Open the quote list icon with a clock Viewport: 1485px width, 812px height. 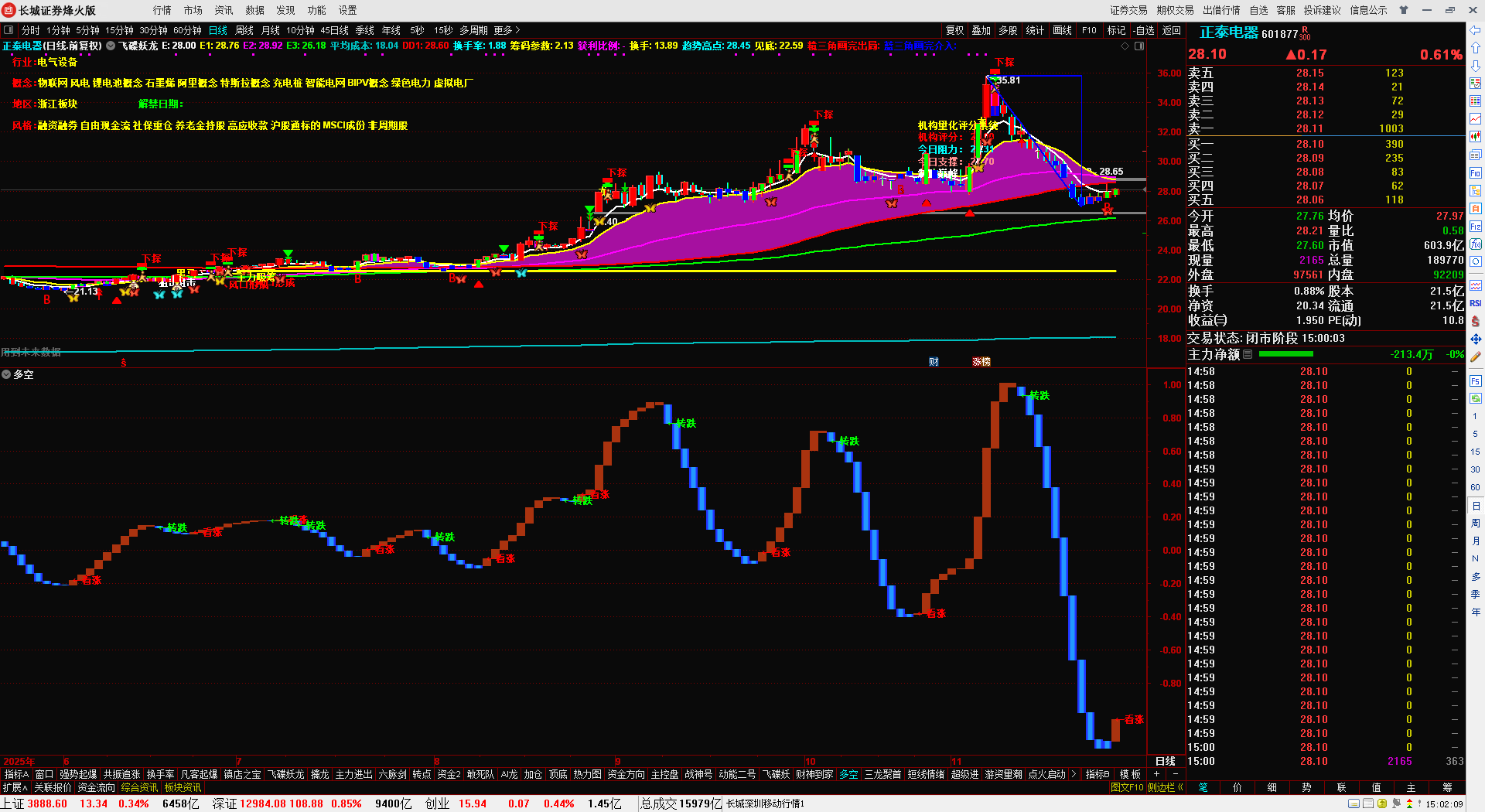pos(1475,83)
